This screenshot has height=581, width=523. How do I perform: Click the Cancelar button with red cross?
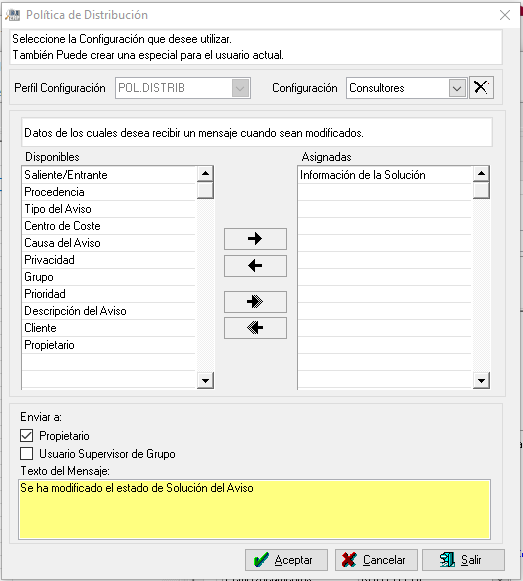click(x=376, y=560)
